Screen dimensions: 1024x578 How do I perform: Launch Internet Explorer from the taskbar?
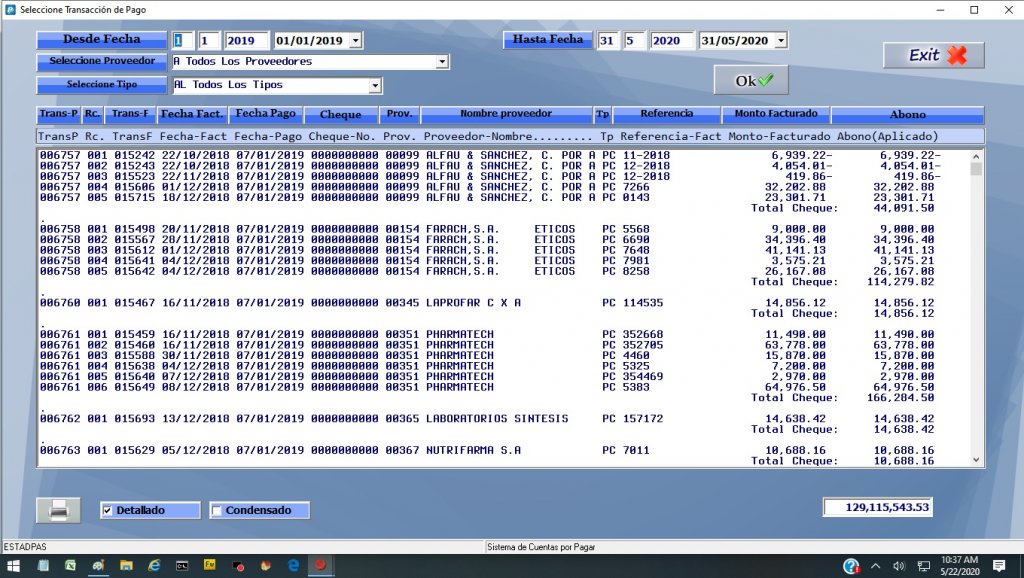154,566
